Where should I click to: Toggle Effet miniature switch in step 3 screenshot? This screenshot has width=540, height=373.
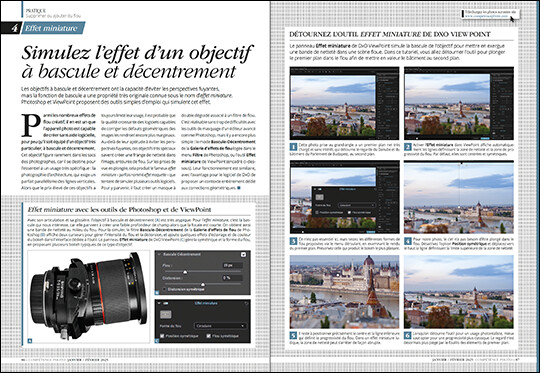pyautogui.click(x=320, y=189)
